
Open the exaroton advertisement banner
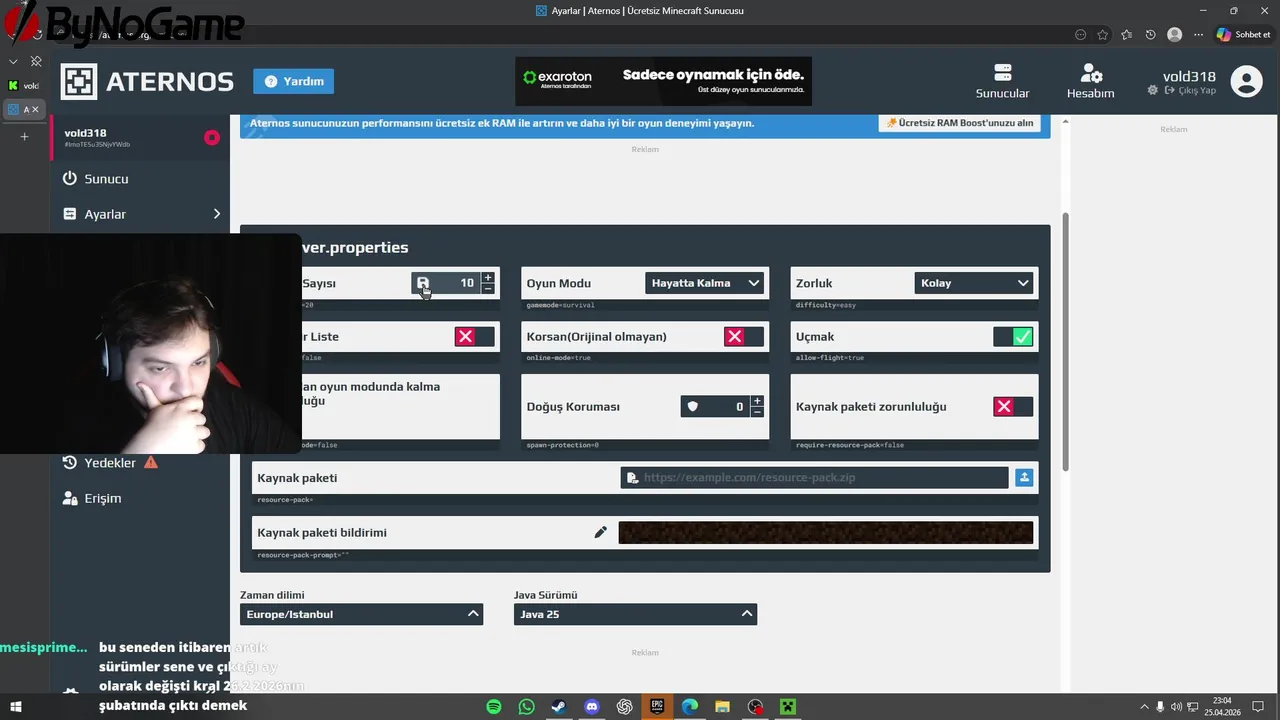(x=663, y=81)
